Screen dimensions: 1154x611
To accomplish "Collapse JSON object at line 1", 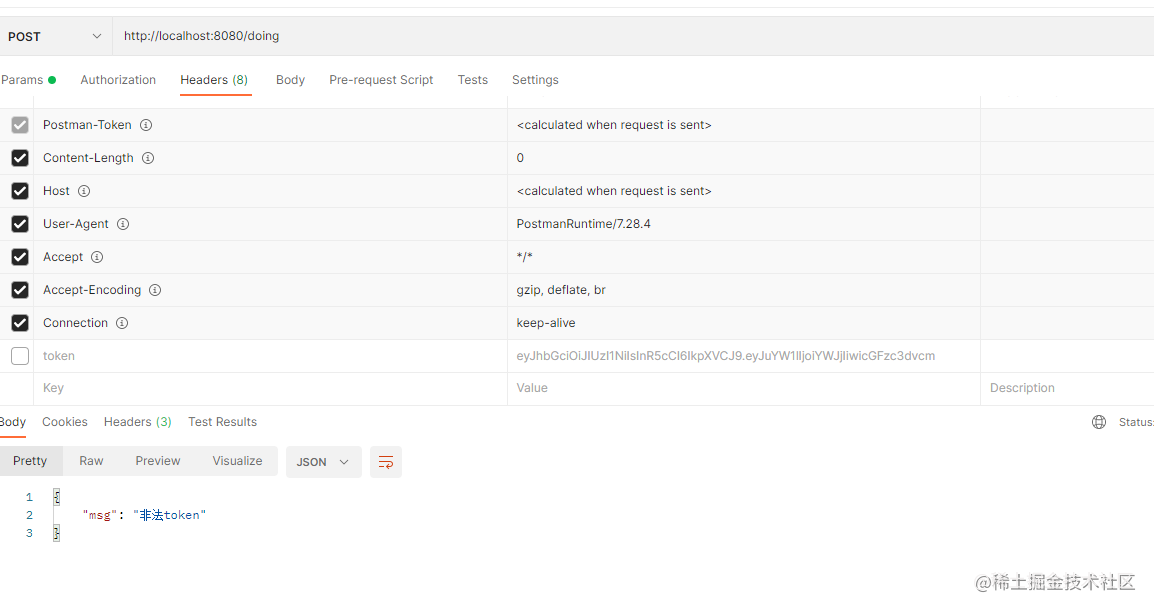I will point(57,497).
